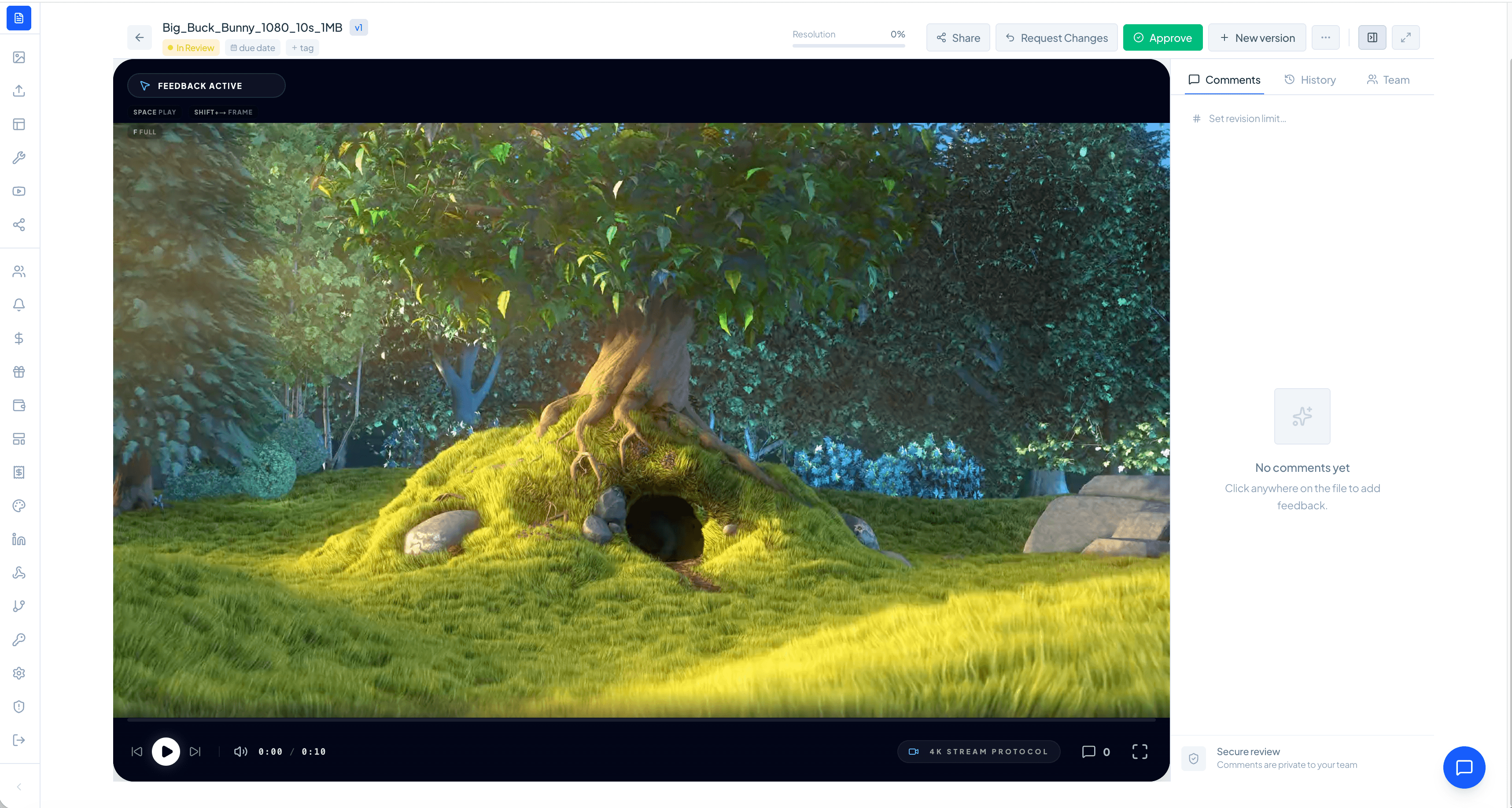Open the webhook sidebar icon
This screenshot has width=1512, height=808.
click(x=19, y=573)
